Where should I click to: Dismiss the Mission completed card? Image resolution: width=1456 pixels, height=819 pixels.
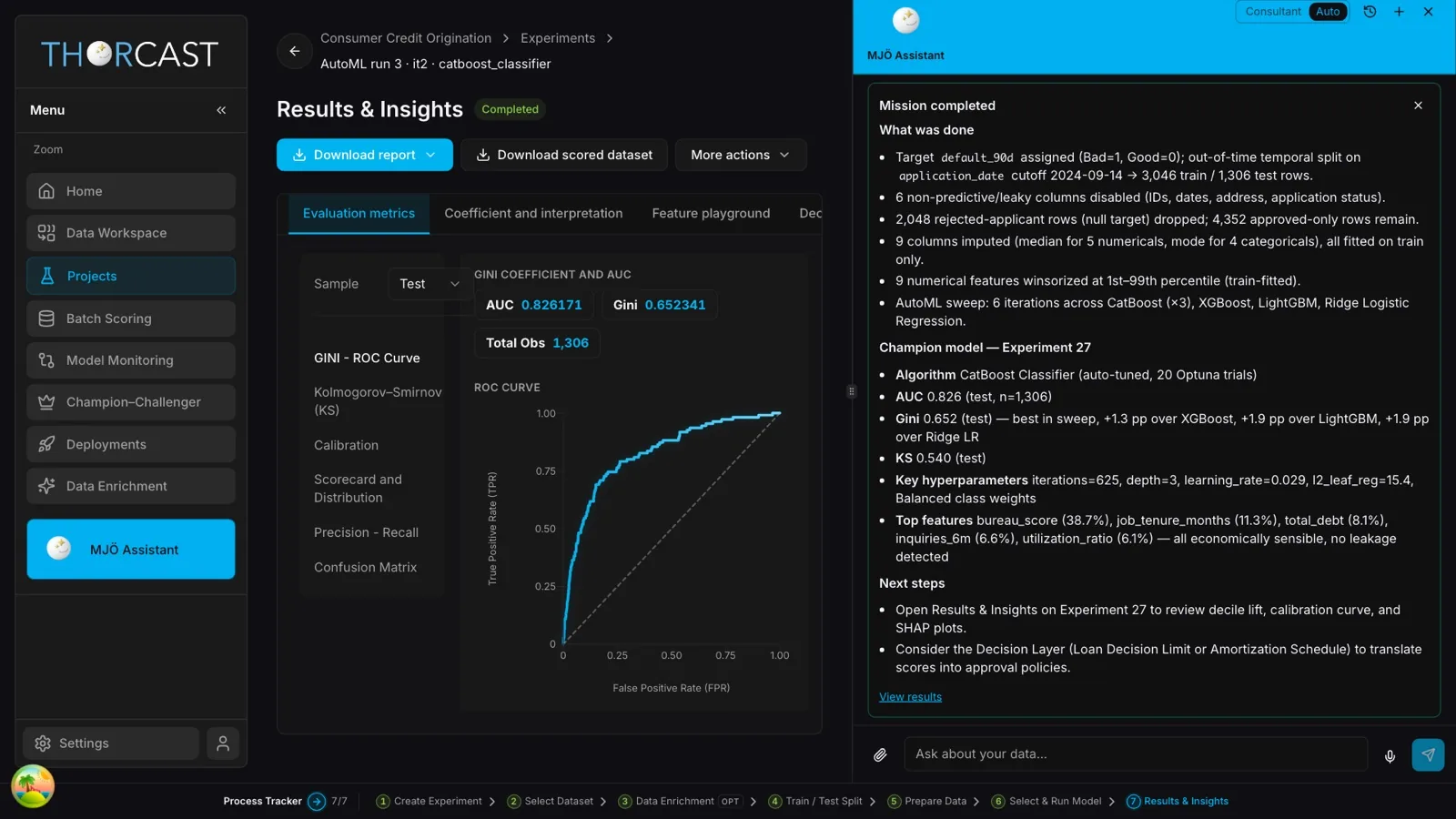[1418, 106]
